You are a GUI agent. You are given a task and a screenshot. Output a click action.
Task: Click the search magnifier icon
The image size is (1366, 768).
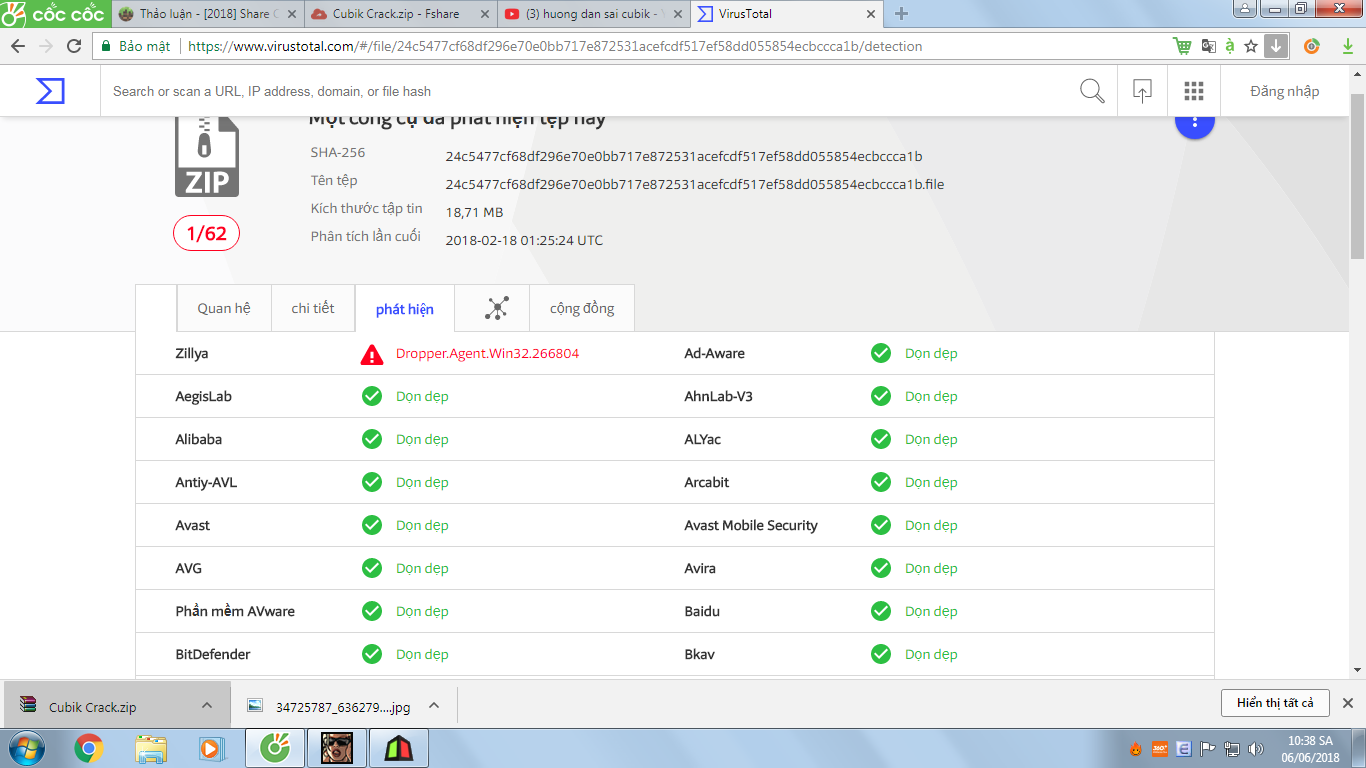[x=1092, y=91]
